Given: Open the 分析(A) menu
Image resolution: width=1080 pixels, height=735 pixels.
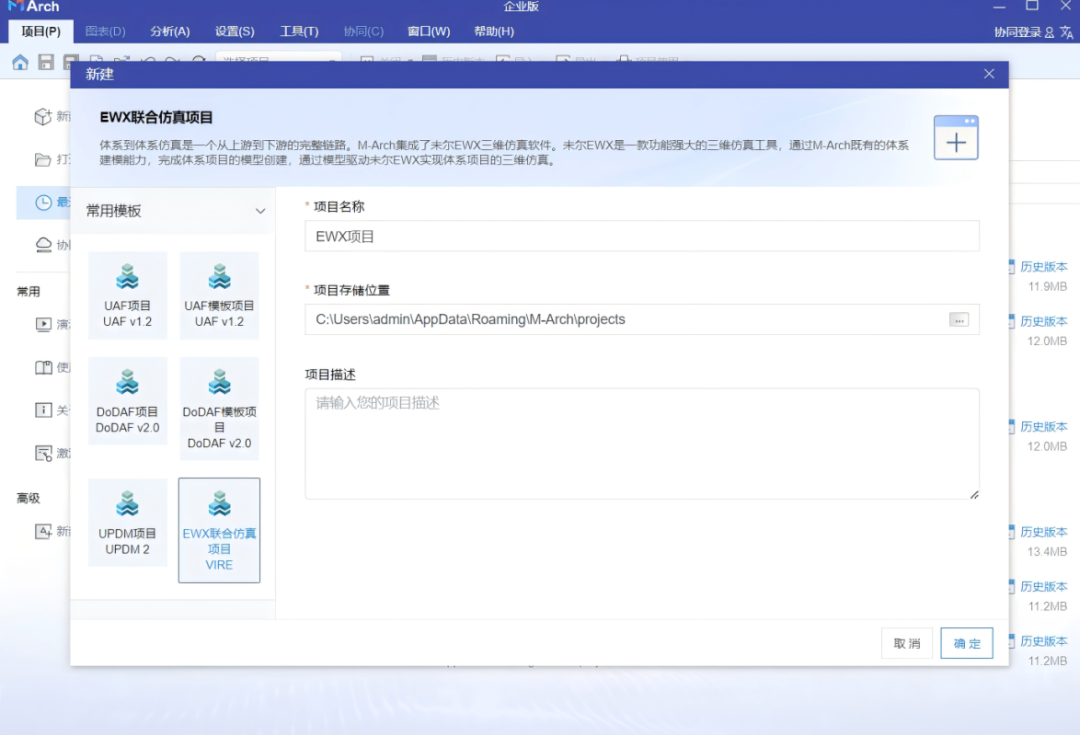Looking at the screenshot, I should (x=169, y=32).
